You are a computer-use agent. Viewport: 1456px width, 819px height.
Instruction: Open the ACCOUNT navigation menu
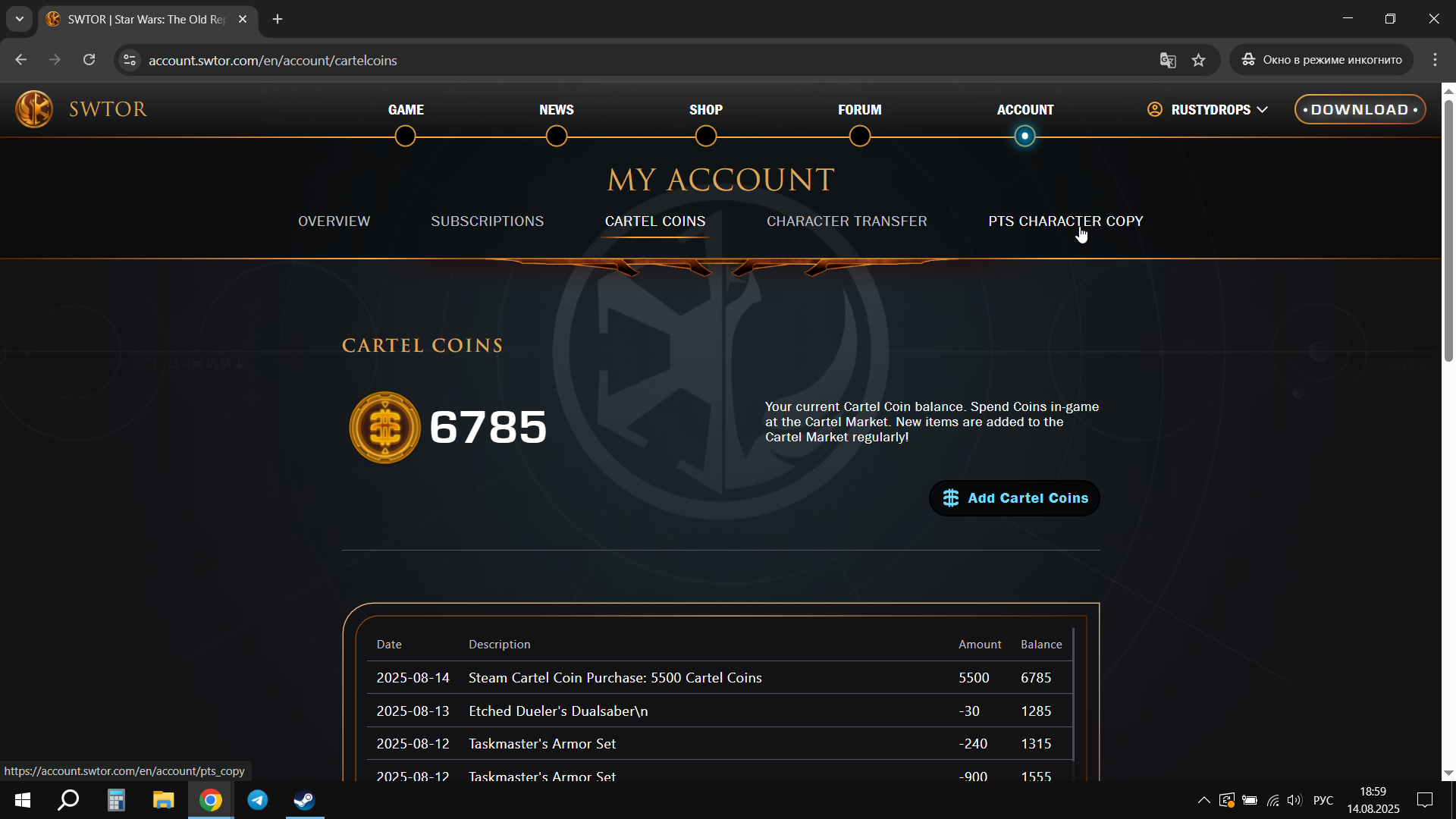(1025, 109)
